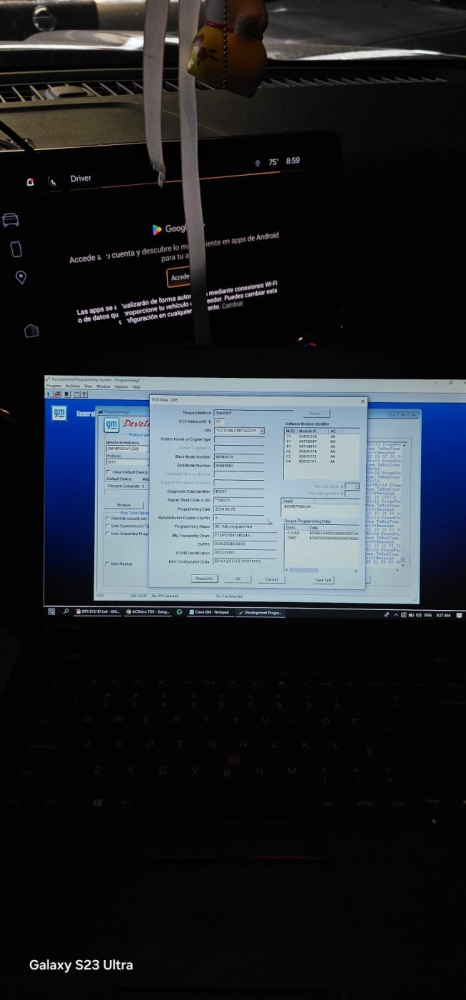Screen dimensions: 466x1000
Task: Click the Secure Programming Data horizontal scrollbar
Action: [322, 570]
